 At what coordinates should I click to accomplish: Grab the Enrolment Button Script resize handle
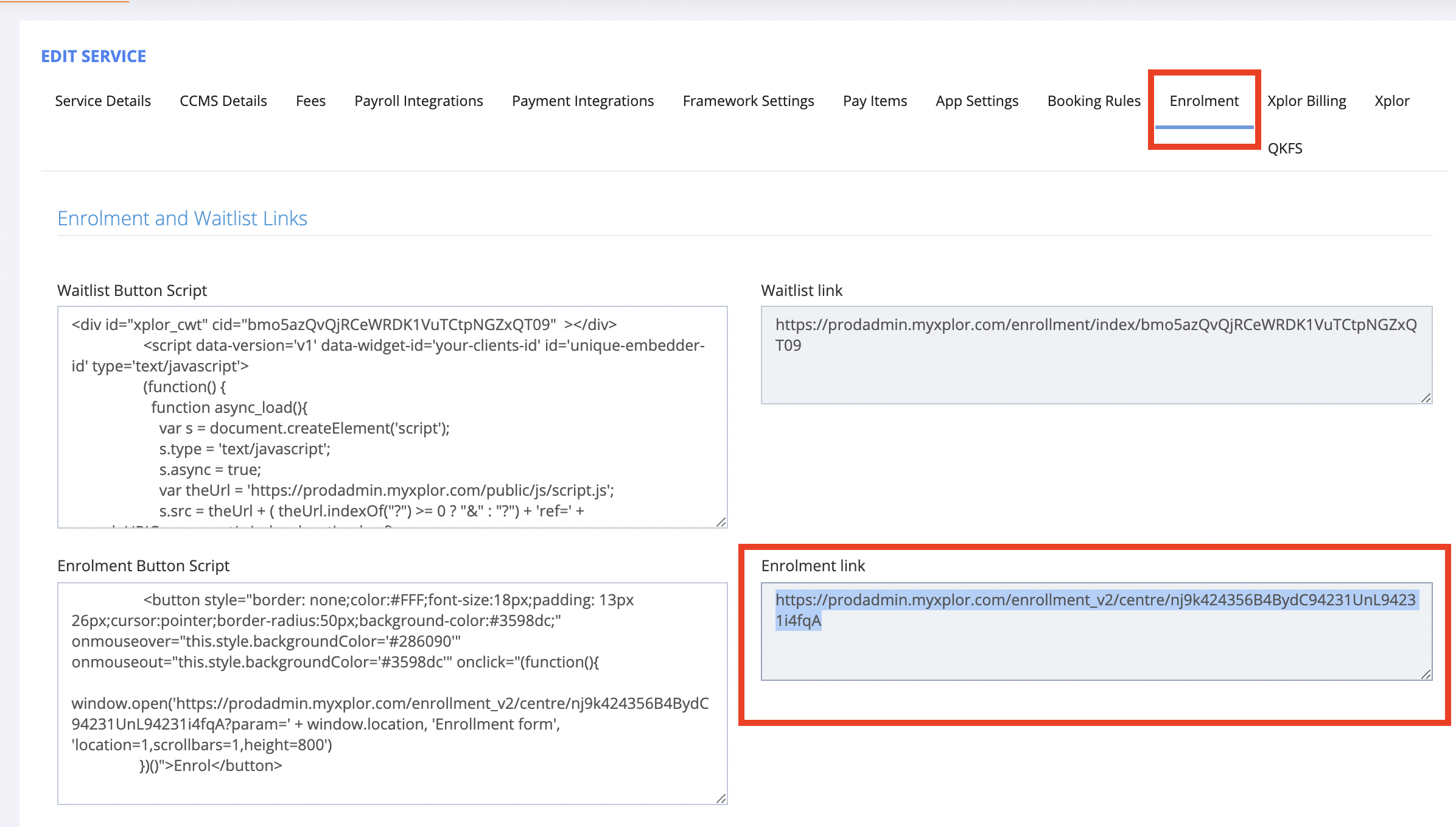pos(721,798)
